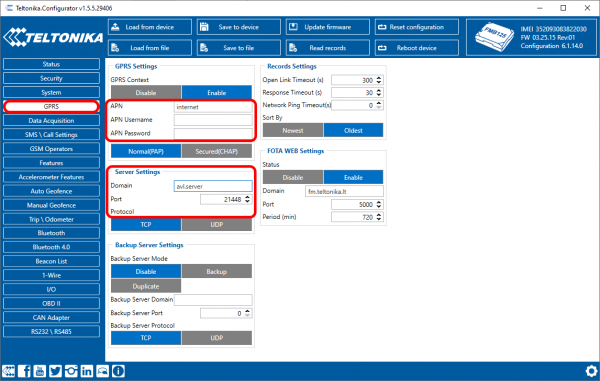Screen dimensions: 600x381
Task: Open settings gear at bottom right
Action: coord(592,371)
